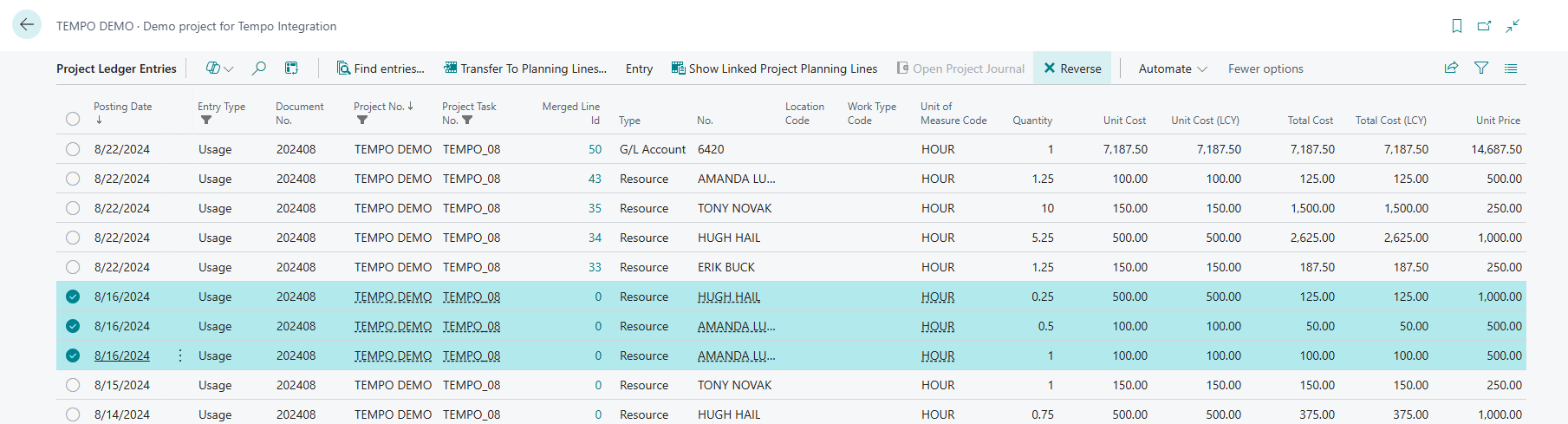
Task: Open the share icon
Action: 1451,68
